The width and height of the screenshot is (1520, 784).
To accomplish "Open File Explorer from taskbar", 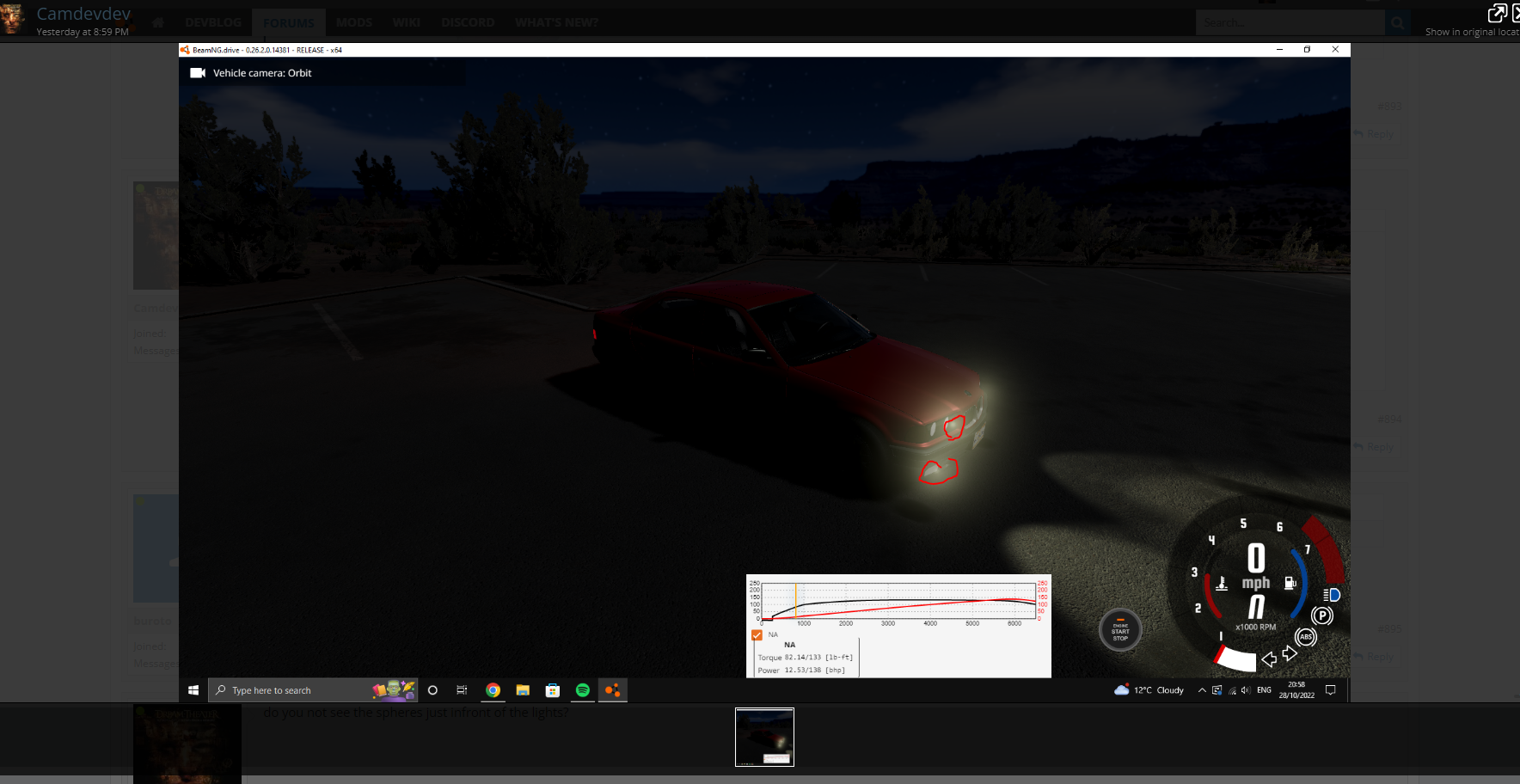I will click(x=523, y=690).
